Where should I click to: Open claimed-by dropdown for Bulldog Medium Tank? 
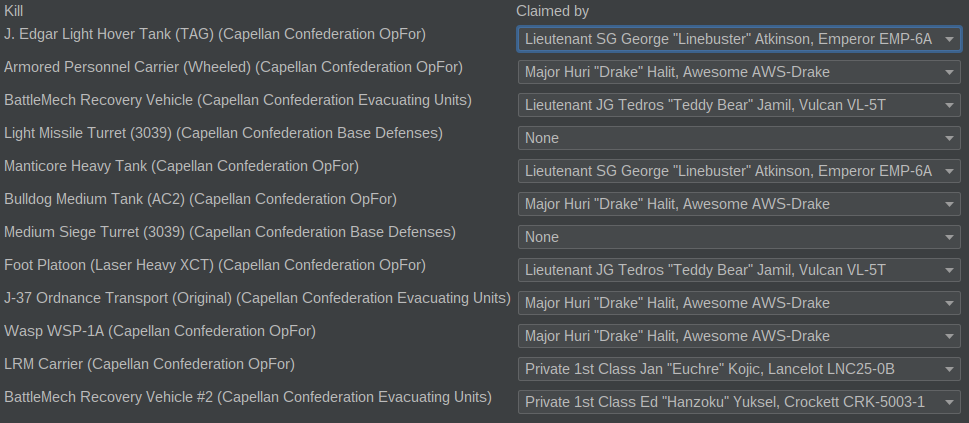tap(738, 204)
